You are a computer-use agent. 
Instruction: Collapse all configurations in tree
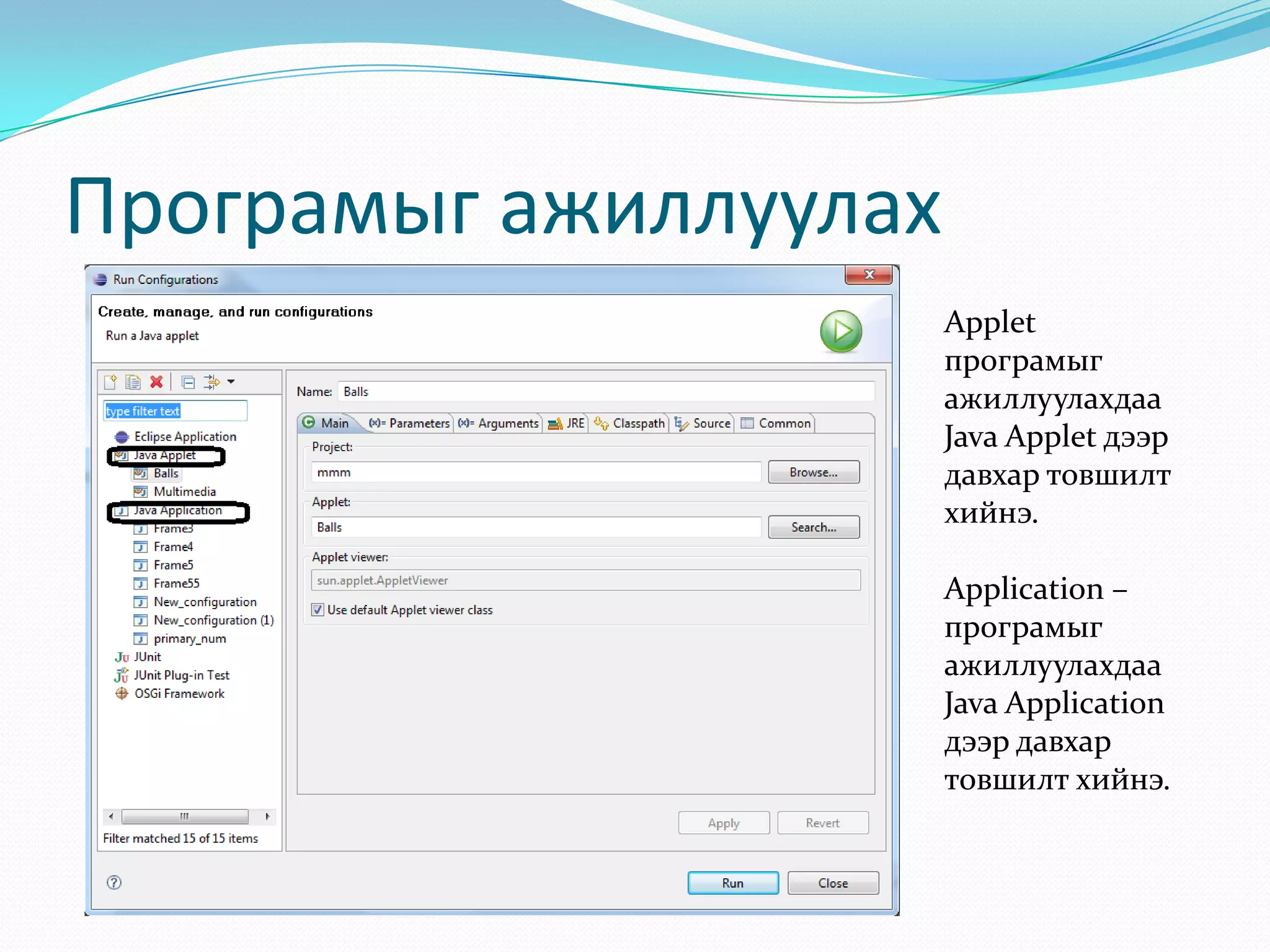tap(189, 382)
